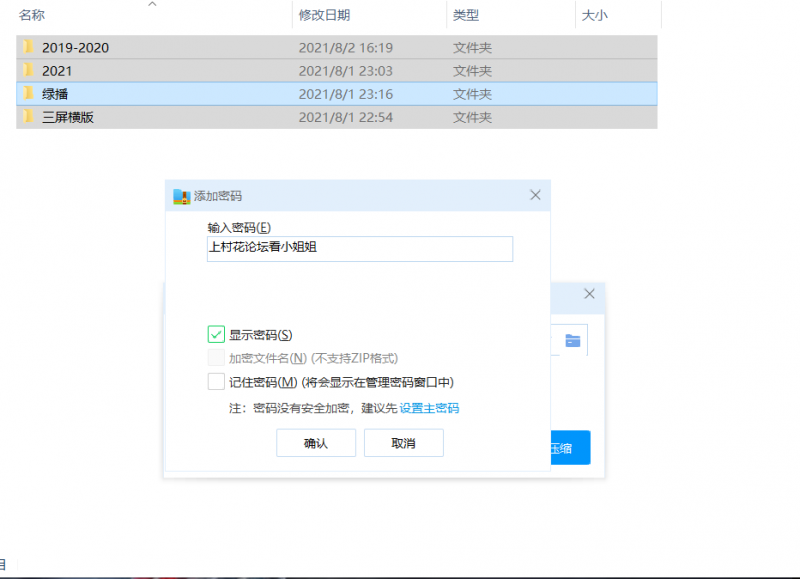Open the 设置主密码 link

(x=429, y=408)
